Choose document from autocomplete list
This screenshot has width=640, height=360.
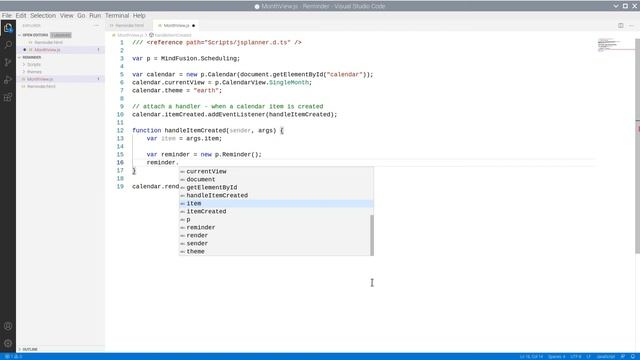pos(276,180)
